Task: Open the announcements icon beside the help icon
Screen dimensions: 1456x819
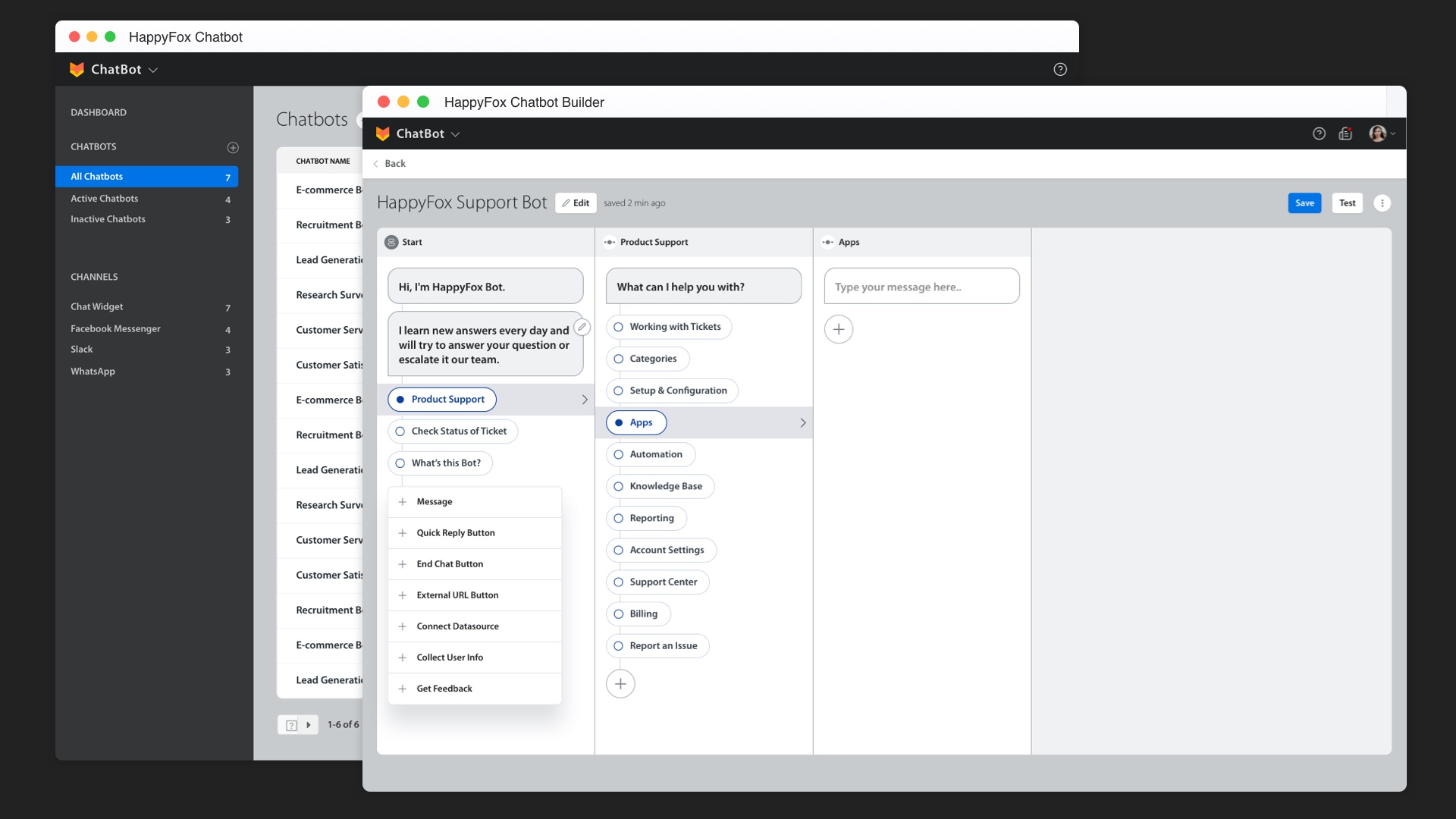Action: [1345, 133]
